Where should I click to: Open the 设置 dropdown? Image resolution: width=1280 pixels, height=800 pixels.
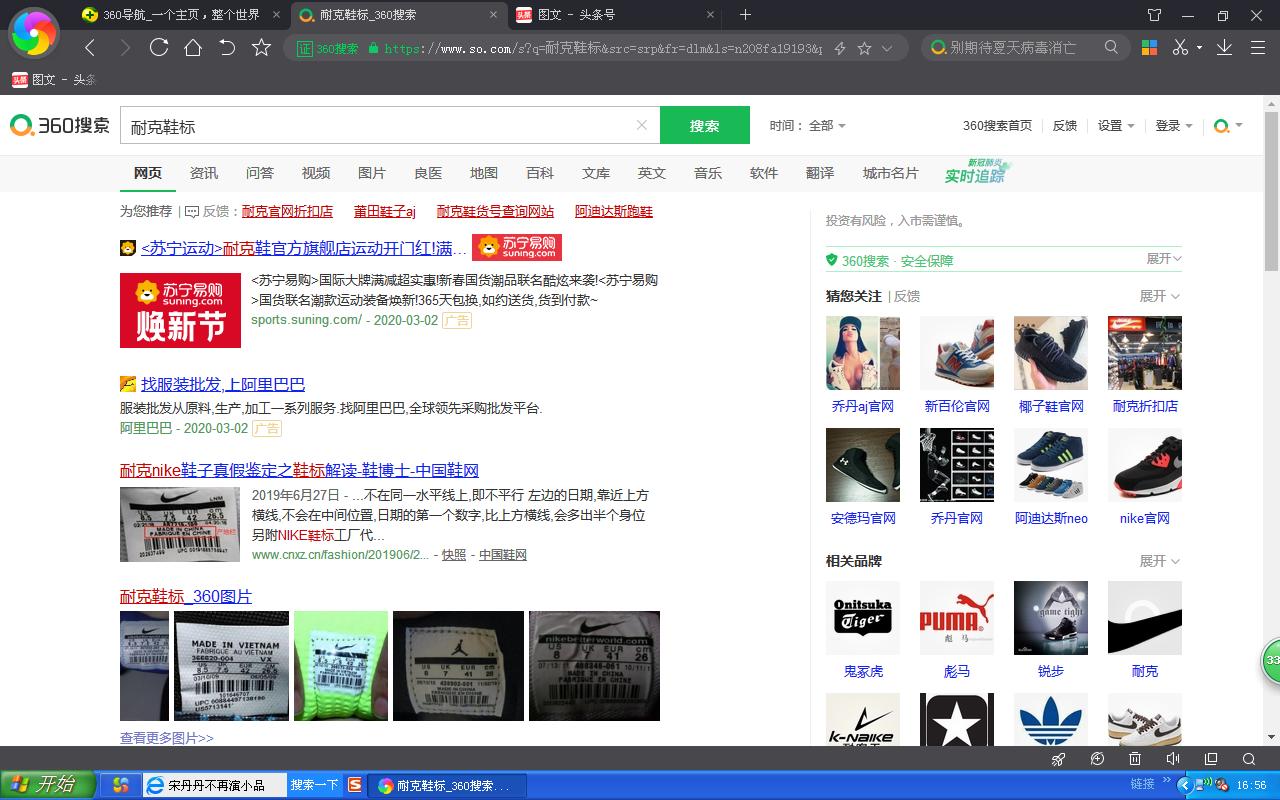1114,125
